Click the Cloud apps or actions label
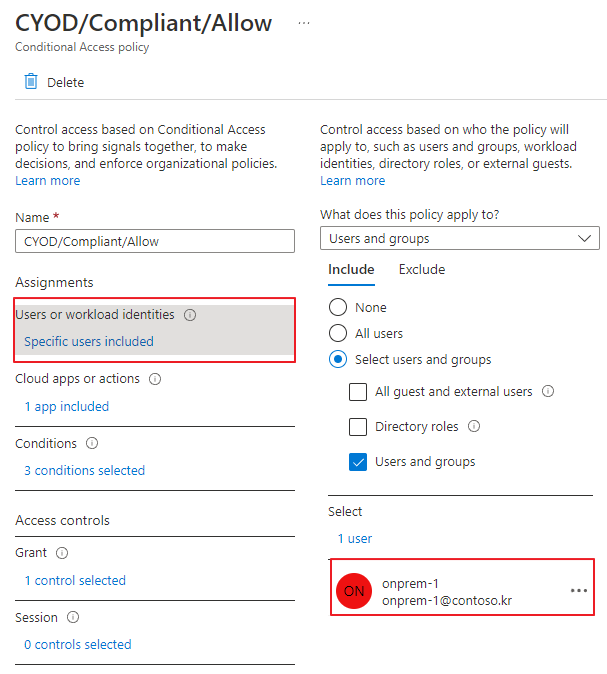 tap(77, 379)
